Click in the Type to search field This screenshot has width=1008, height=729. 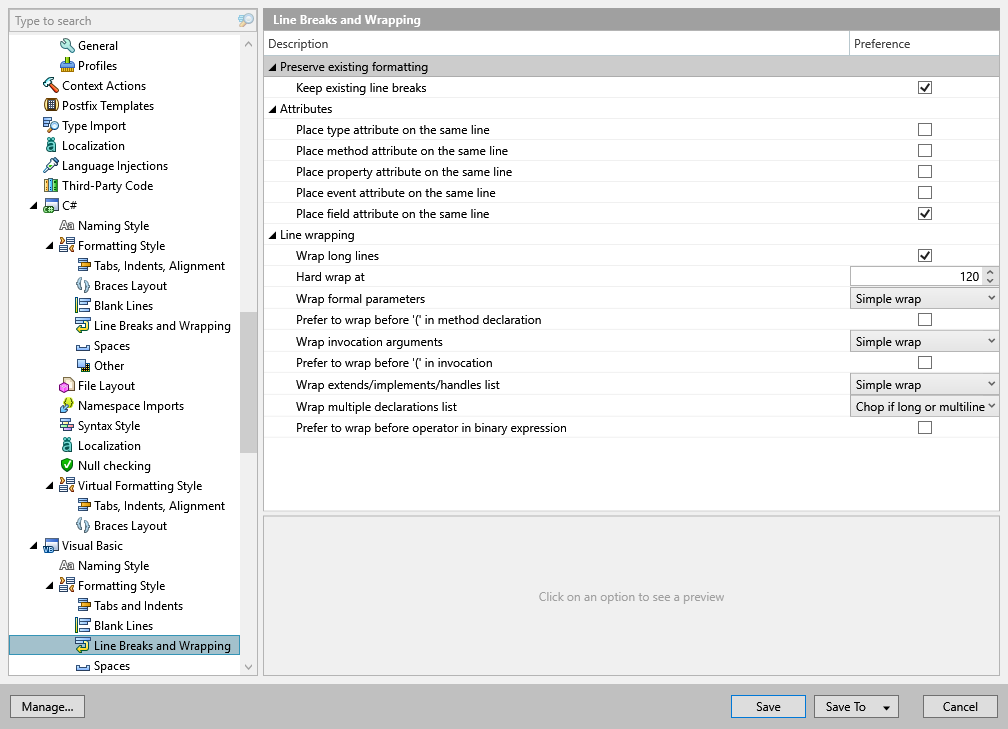(x=124, y=21)
